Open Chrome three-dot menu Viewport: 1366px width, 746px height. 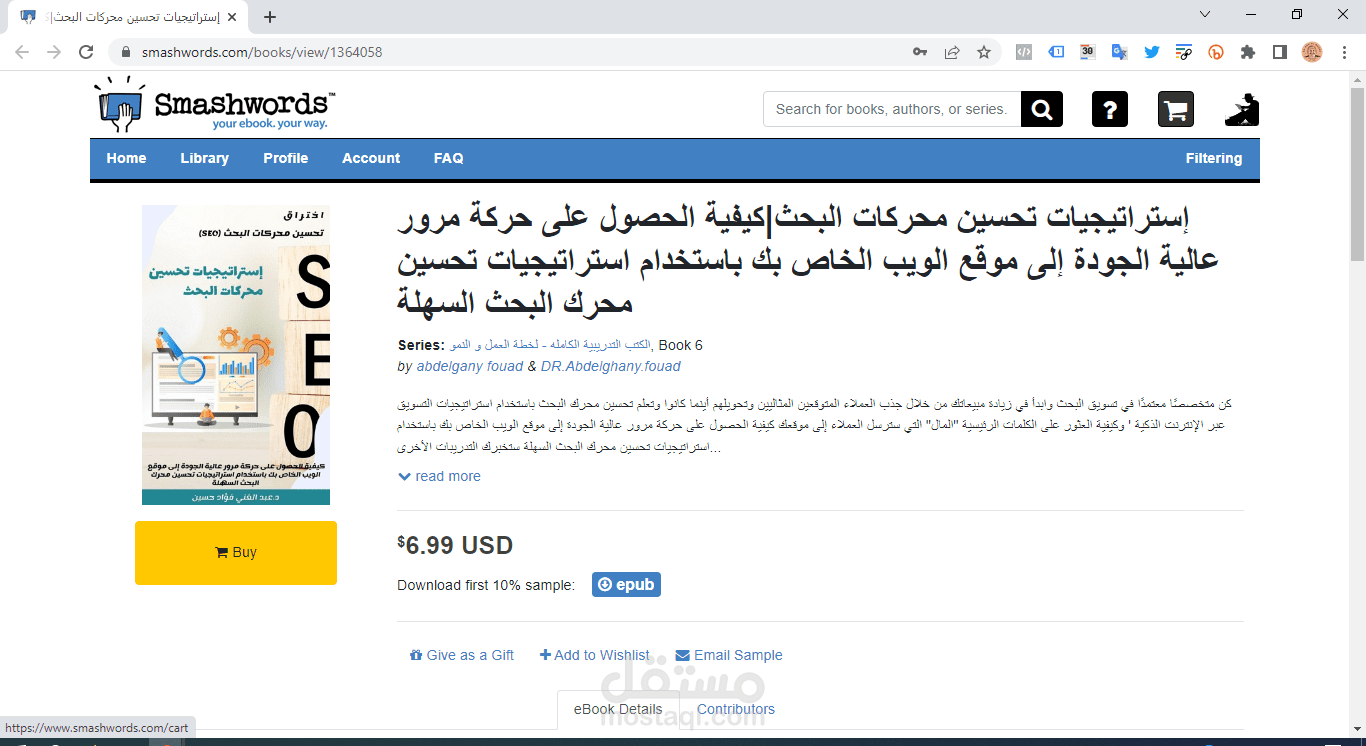(x=1343, y=52)
